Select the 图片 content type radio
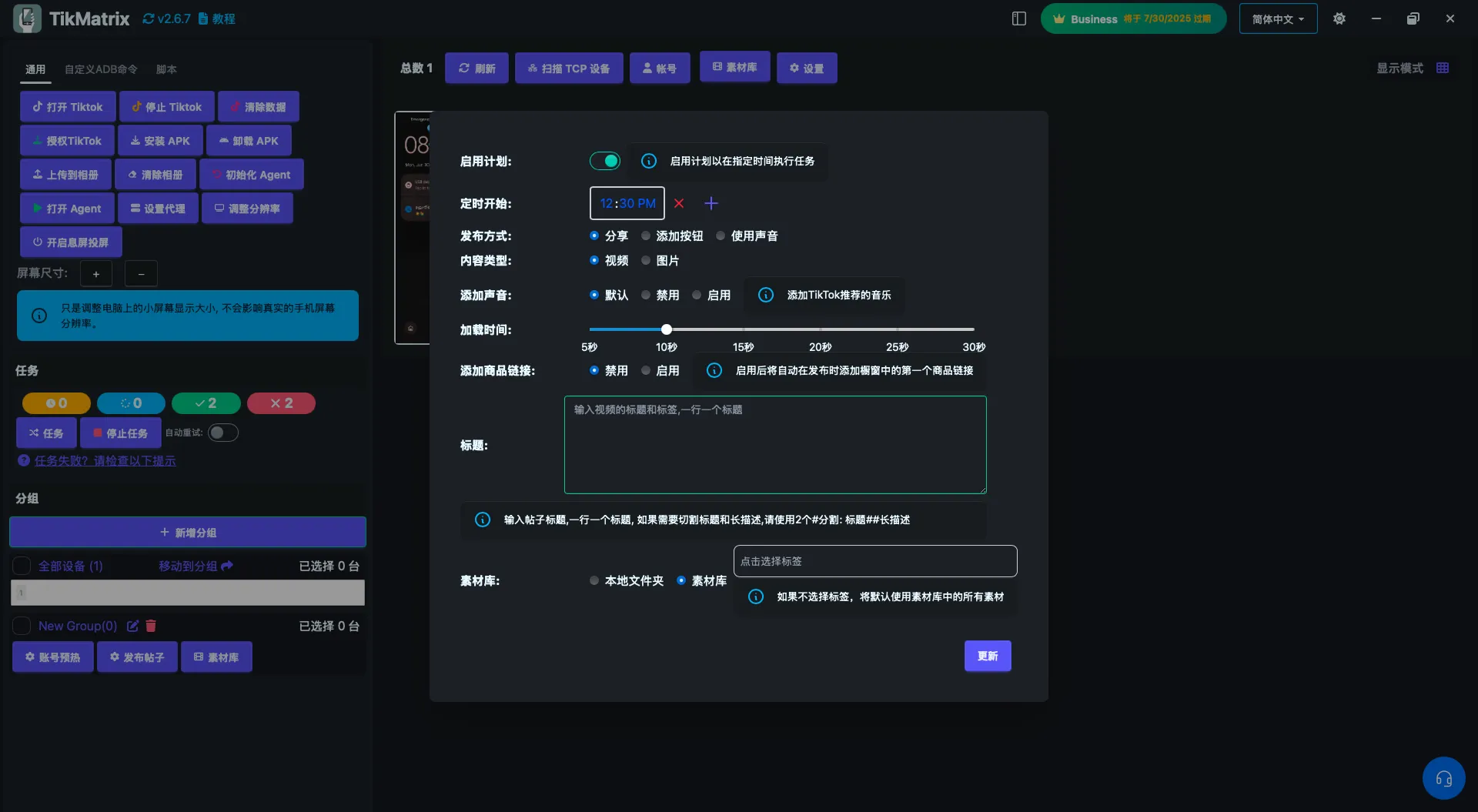Screen dimensions: 1478x812 tap(646, 261)
